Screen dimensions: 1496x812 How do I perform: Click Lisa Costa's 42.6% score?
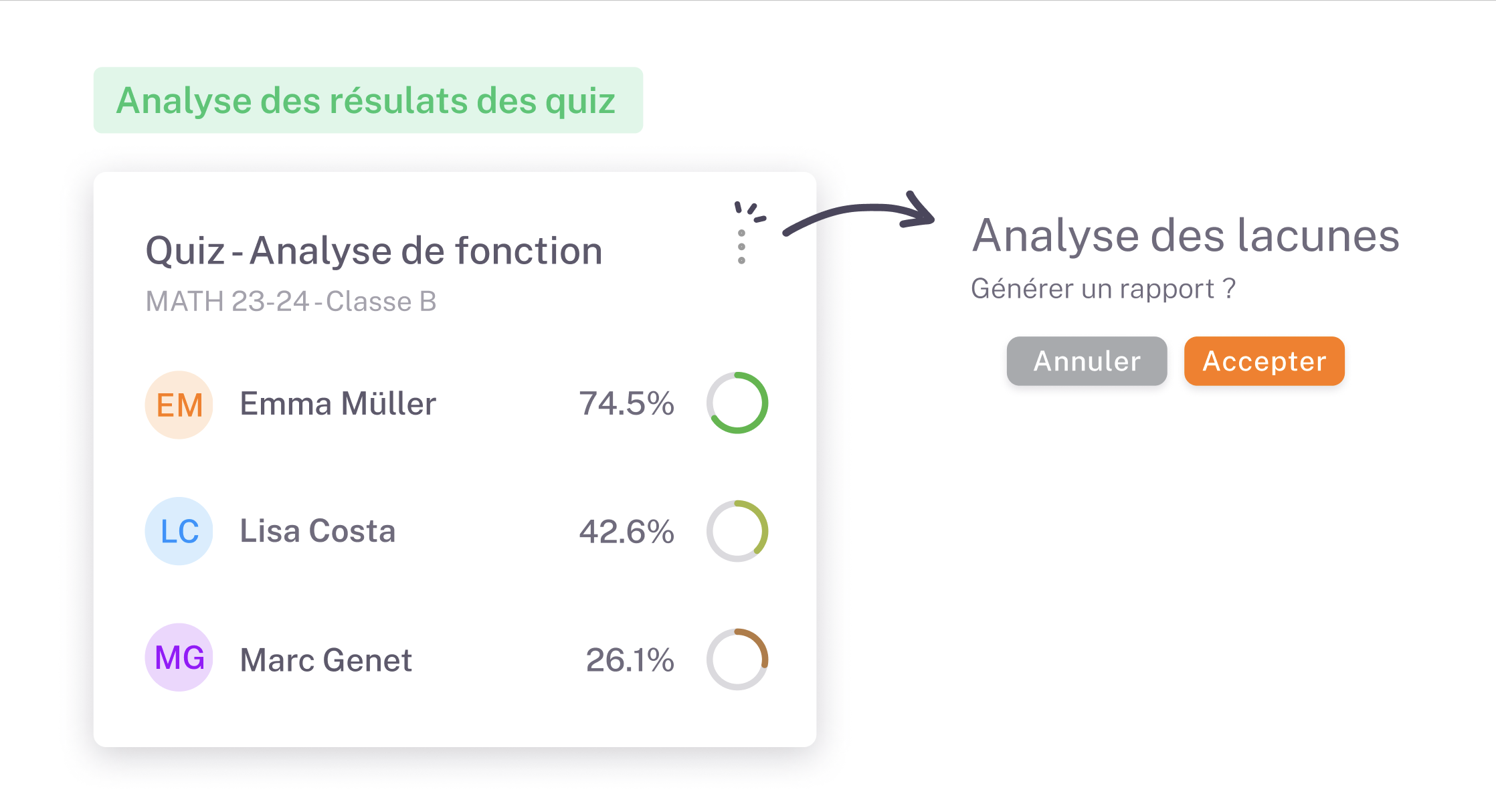626,532
